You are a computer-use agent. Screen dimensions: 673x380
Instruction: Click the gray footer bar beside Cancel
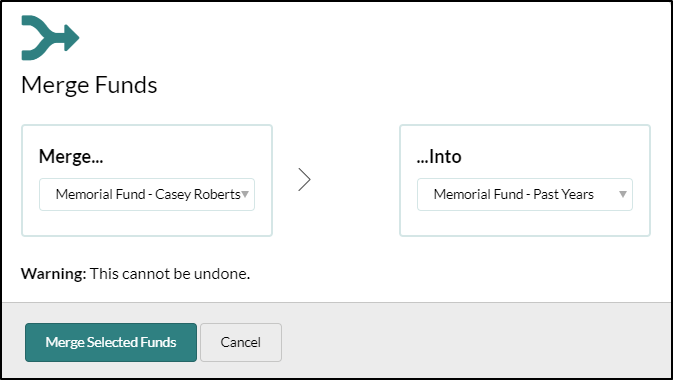click(x=472, y=341)
